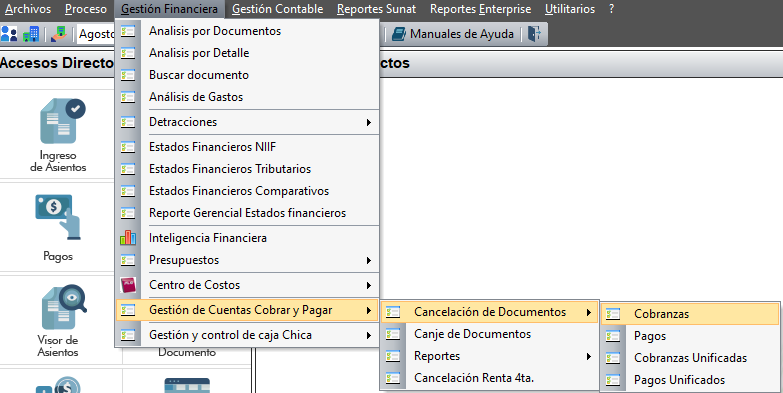Image resolution: width=783 pixels, height=393 pixels.
Task: Select Analisis por Detalle
Action: click(247, 53)
